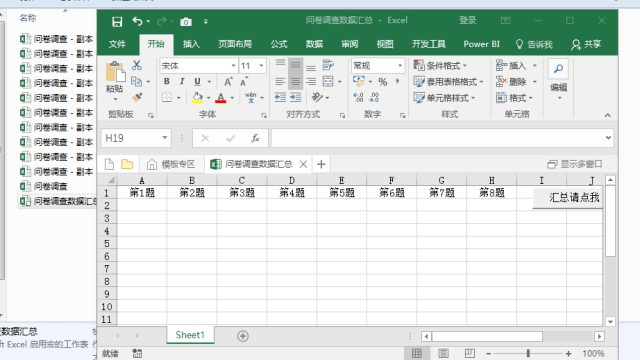
Task: Toggle bold formatting
Action: [167, 81]
